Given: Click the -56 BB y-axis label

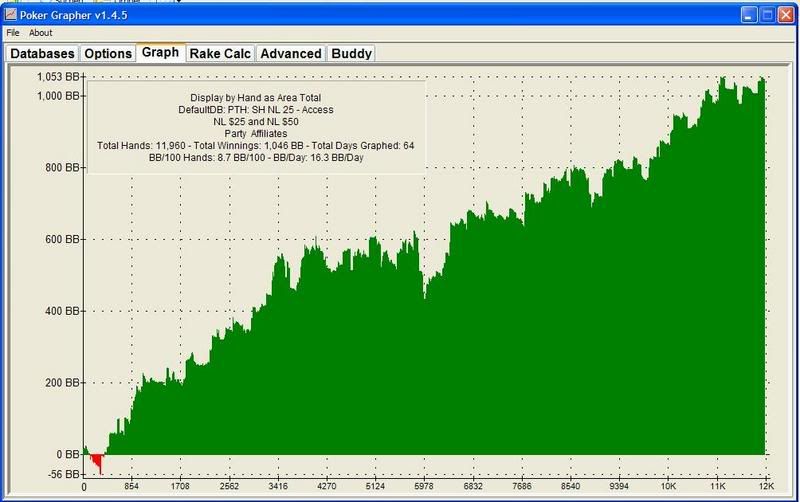Looking at the screenshot, I should coord(64,474).
